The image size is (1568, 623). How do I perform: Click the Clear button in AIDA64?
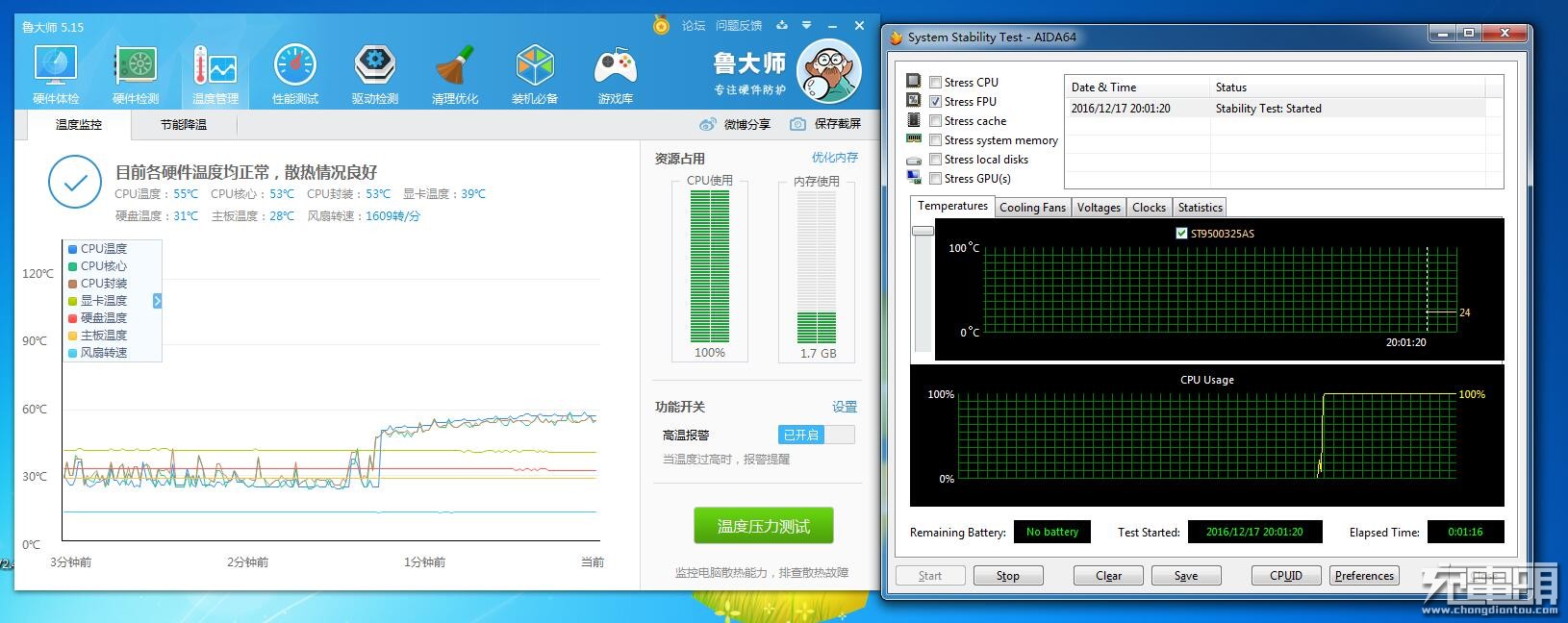tap(1108, 576)
